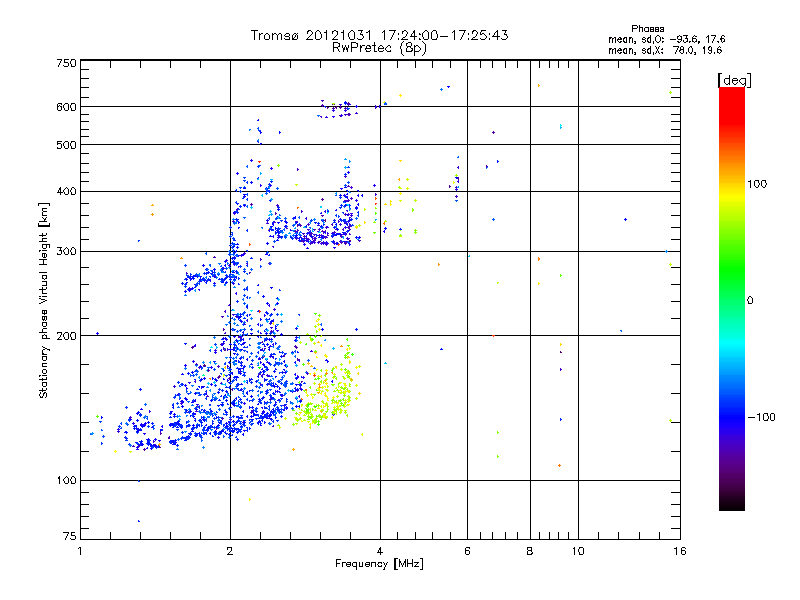Image resolution: width=800 pixels, height=600 pixels.
Task: Click the colorbar label '-100'
Action: [761, 417]
